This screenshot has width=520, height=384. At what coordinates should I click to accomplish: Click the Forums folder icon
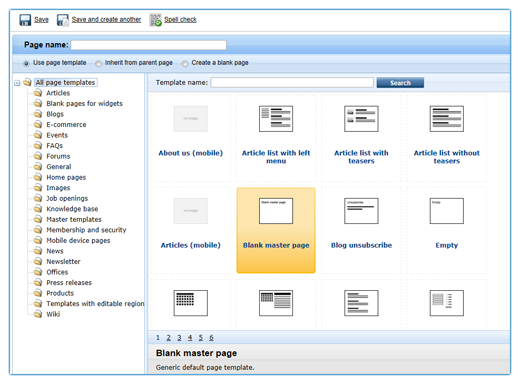click(38, 156)
